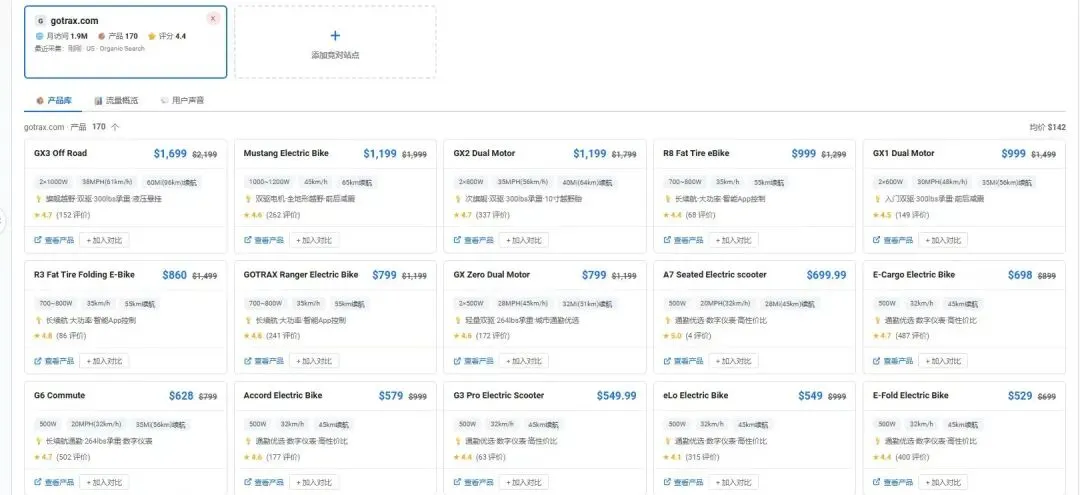Click lightbulb feature icon on Accord Electric Bike
The height and width of the screenshot is (495, 1080).
click(247, 441)
